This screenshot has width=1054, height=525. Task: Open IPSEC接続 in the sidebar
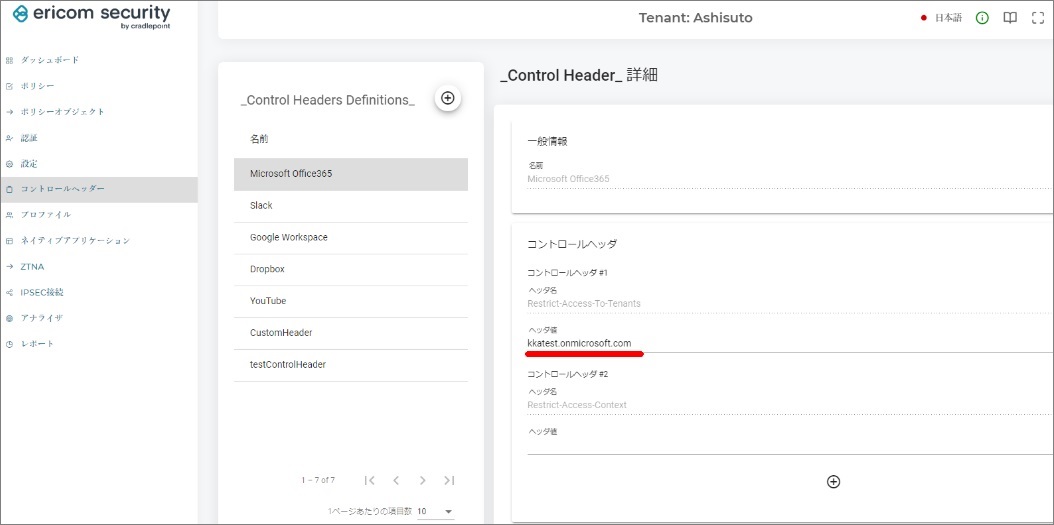tap(42, 292)
